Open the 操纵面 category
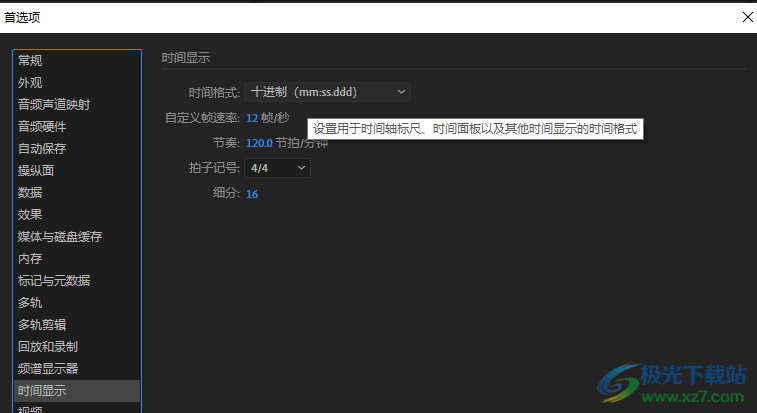Screen dimensions: 757x413 36,171
